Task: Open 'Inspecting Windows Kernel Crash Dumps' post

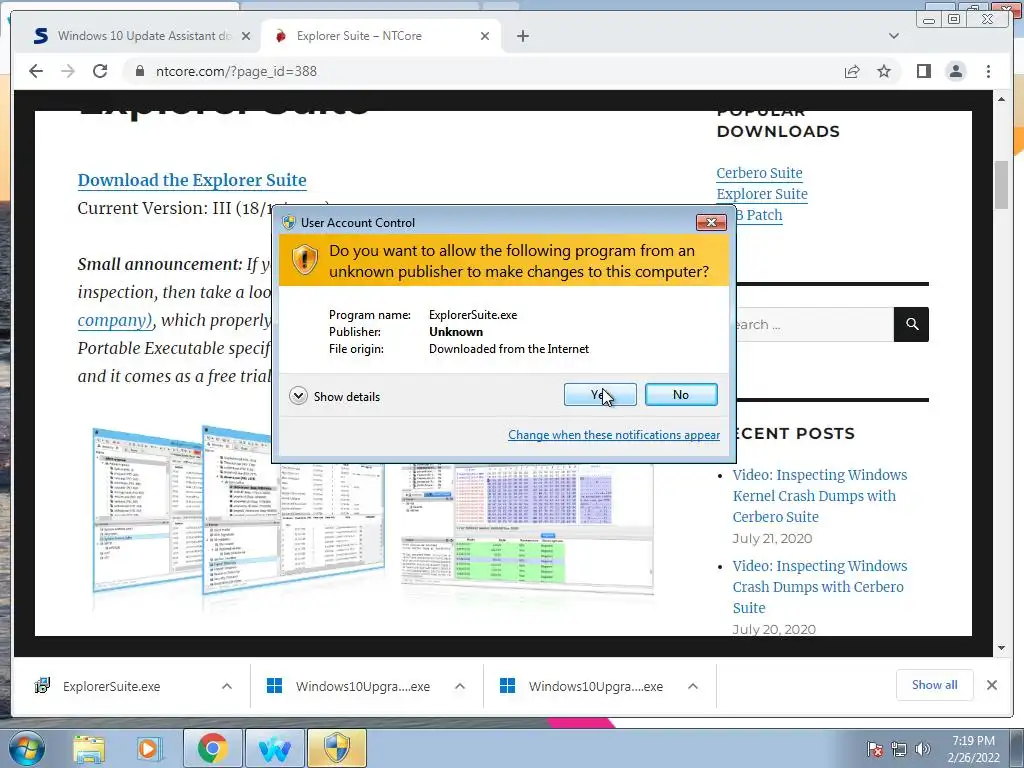Action: point(820,496)
